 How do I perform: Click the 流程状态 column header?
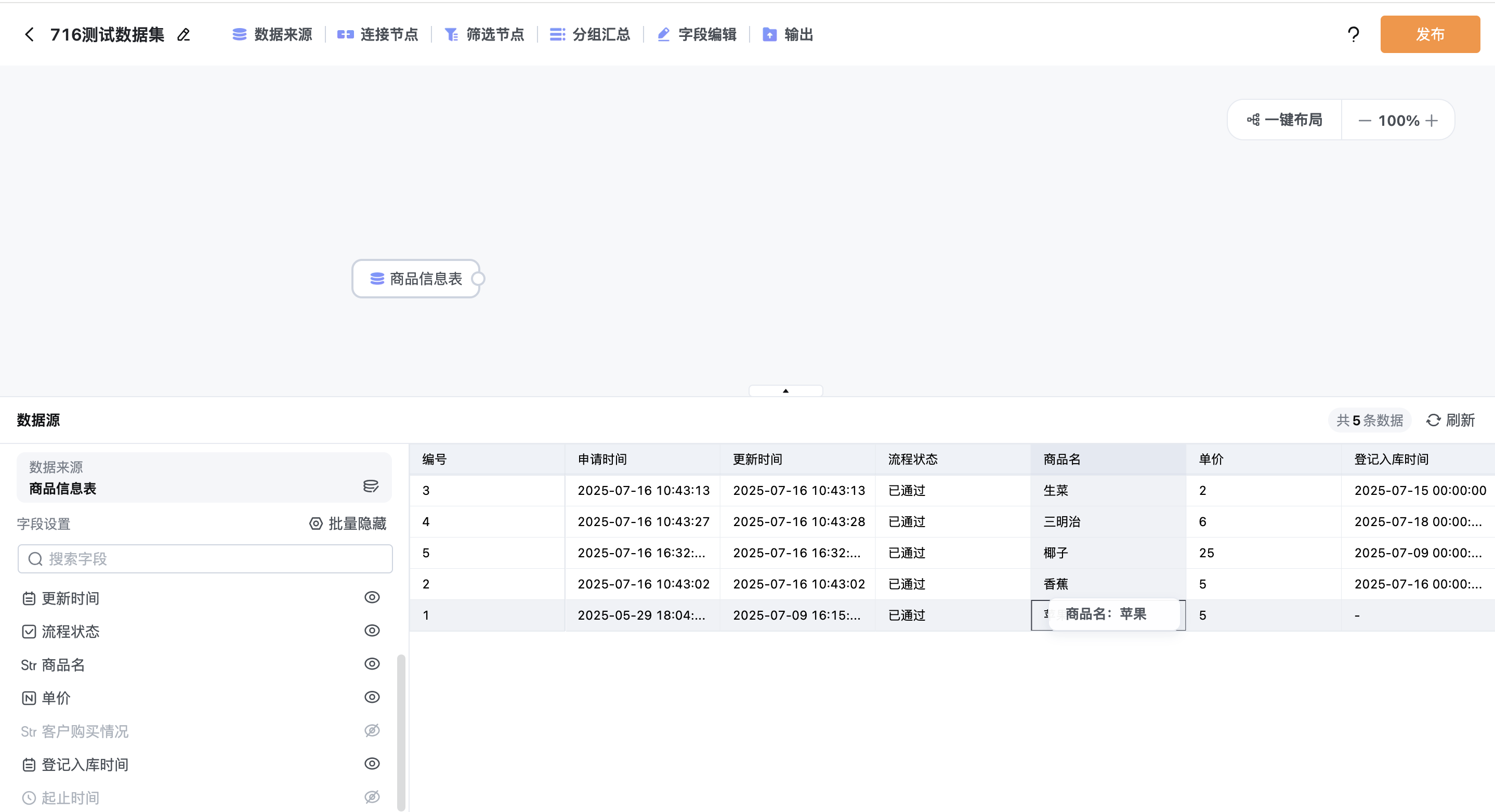click(x=953, y=459)
